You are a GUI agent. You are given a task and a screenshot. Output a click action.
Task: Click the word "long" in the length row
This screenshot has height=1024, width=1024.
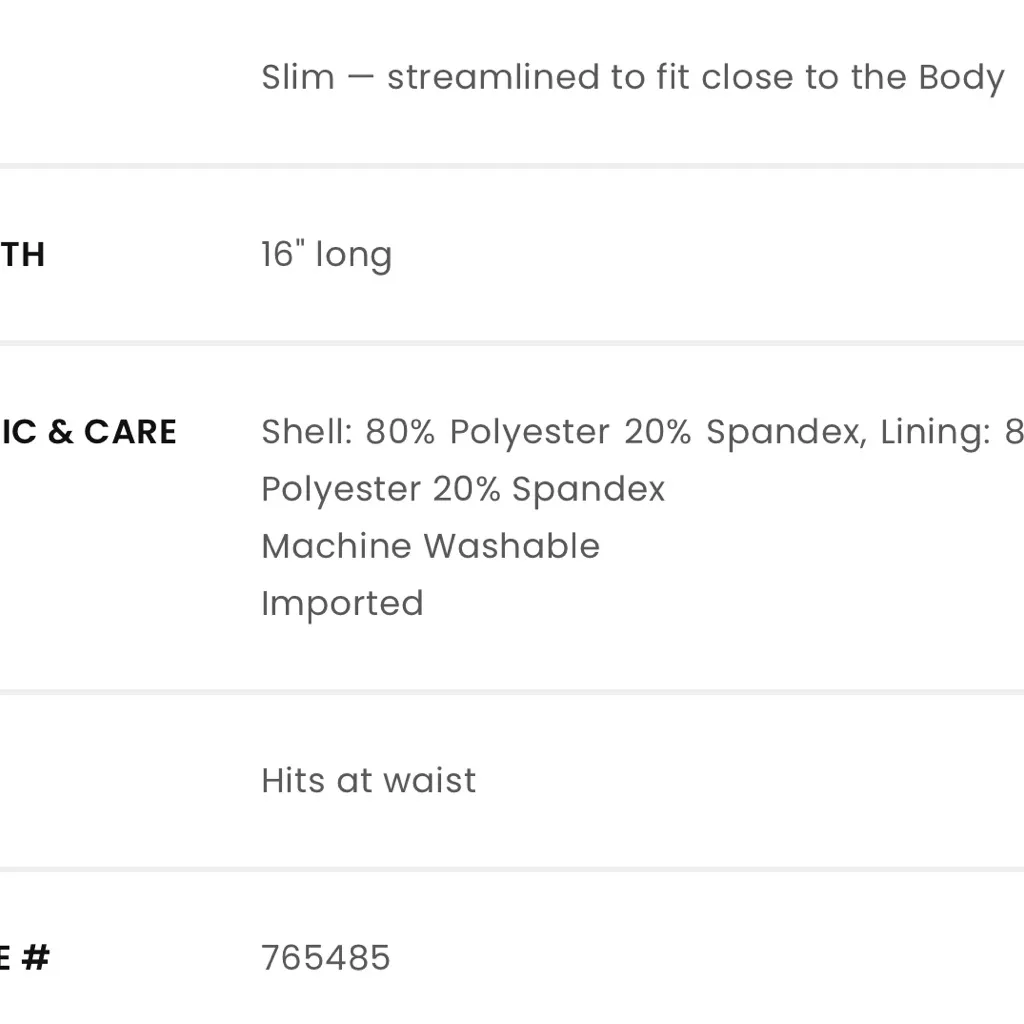[x=353, y=256]
